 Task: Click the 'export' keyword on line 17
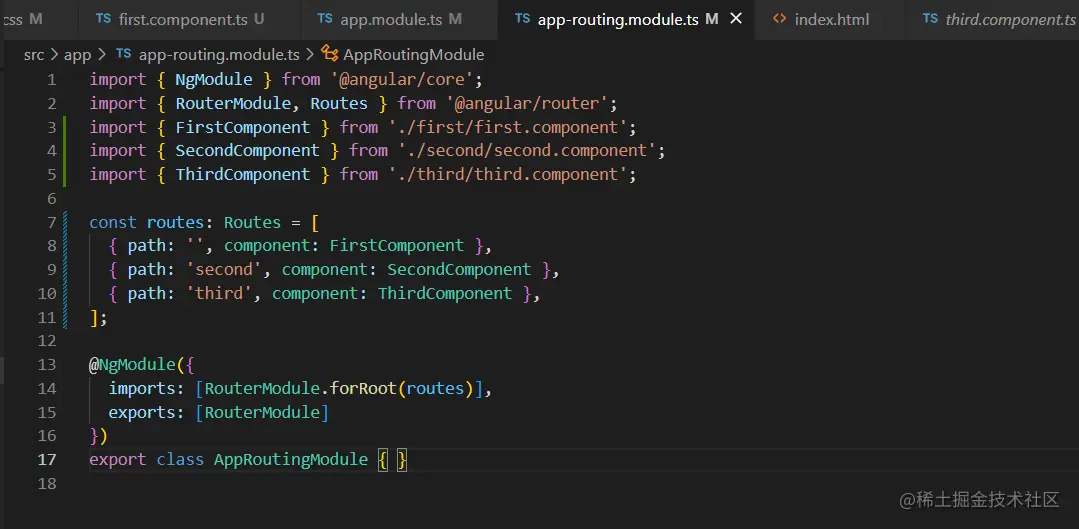pos(118,460)
